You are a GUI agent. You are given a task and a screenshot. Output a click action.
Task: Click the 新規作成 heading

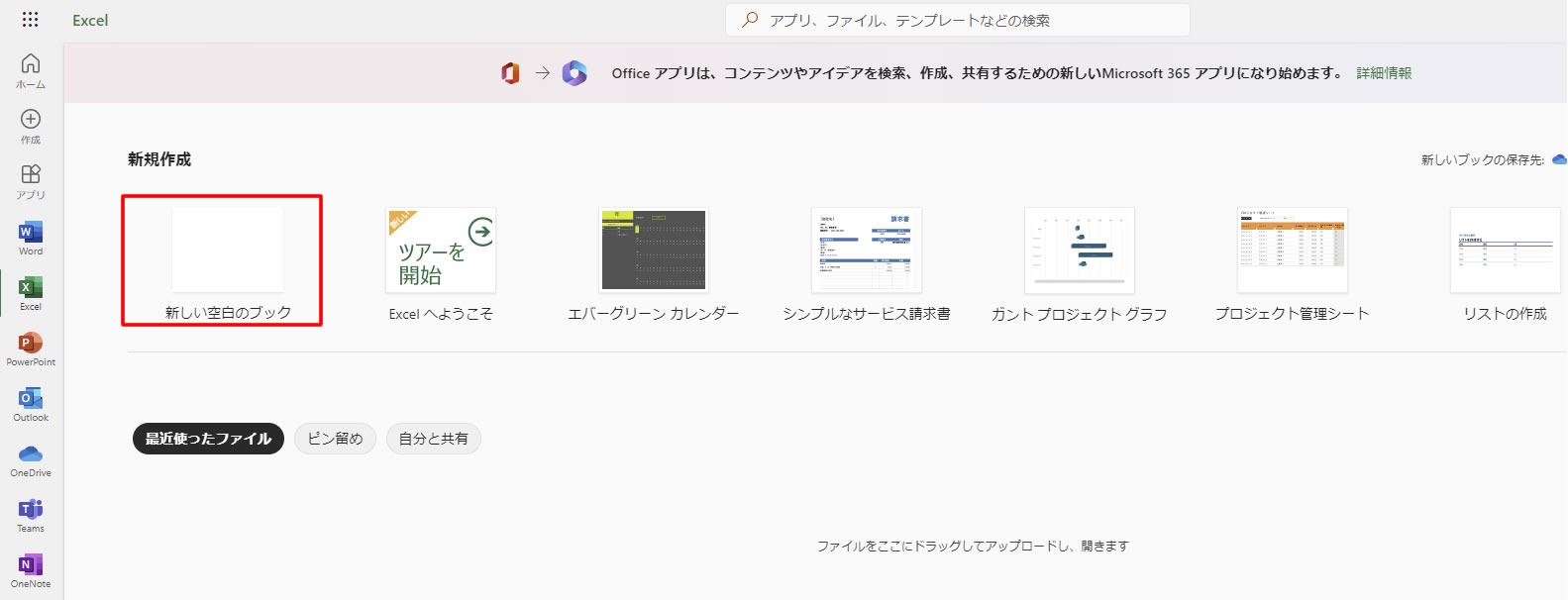pyautogui.click(x=159, y=159)
